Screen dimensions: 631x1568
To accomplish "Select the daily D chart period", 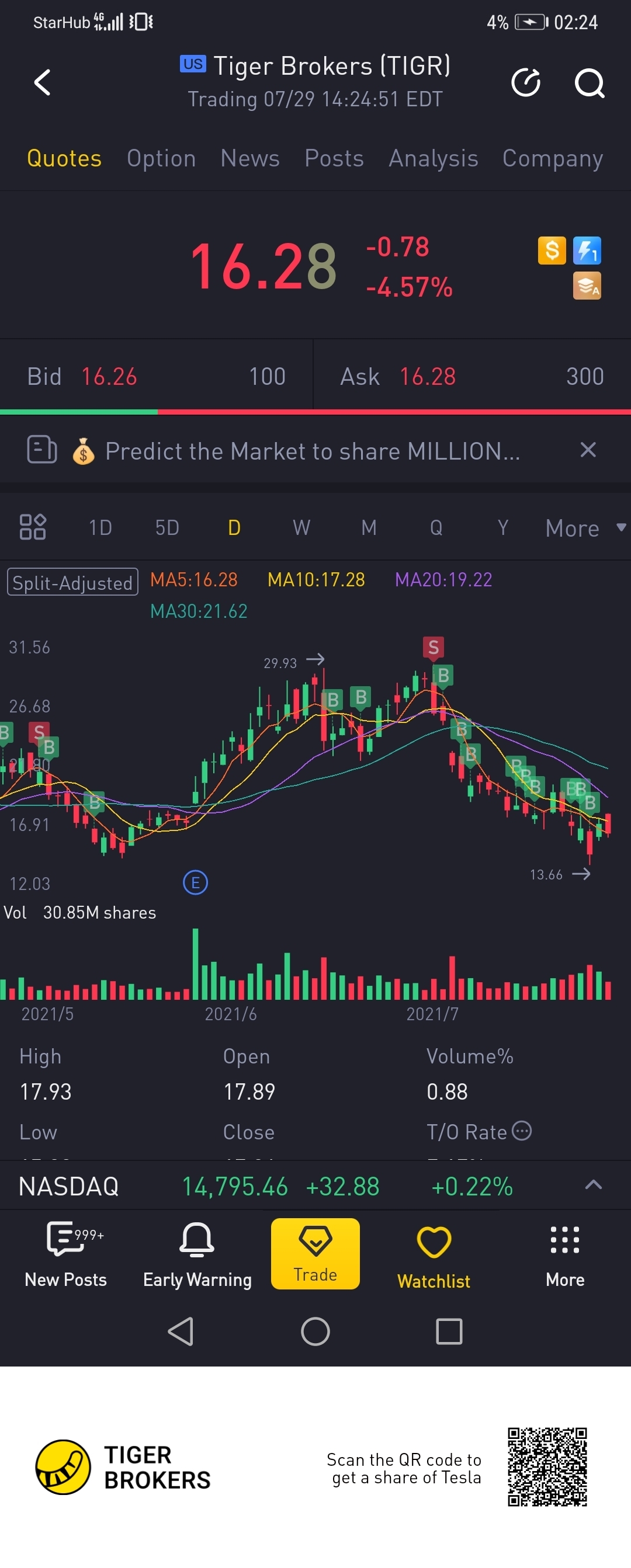I will pos(234,527).
